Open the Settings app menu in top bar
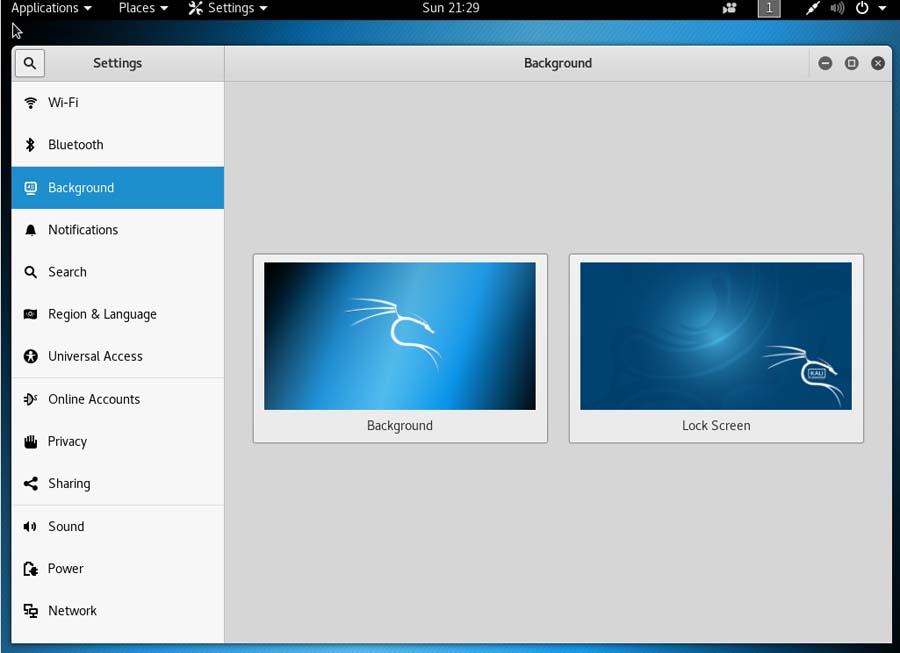The image size is (900, 653). point(228,8)
